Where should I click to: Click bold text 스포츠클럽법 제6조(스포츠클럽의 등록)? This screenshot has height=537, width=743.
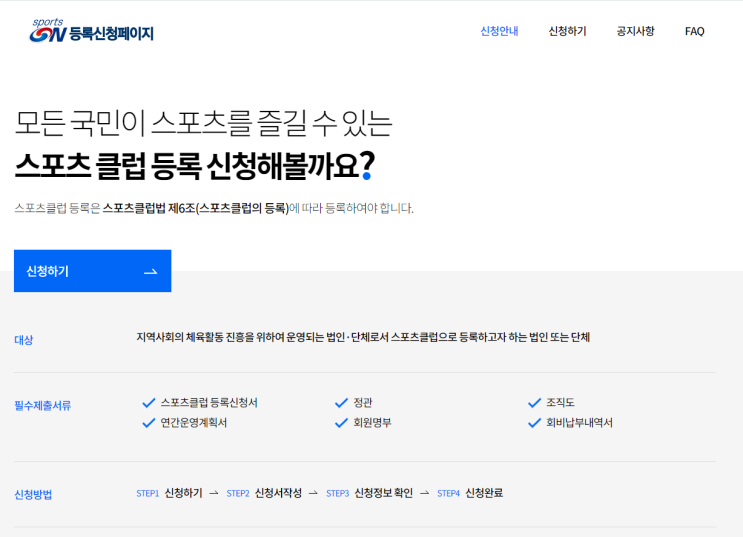pos(196,208)
